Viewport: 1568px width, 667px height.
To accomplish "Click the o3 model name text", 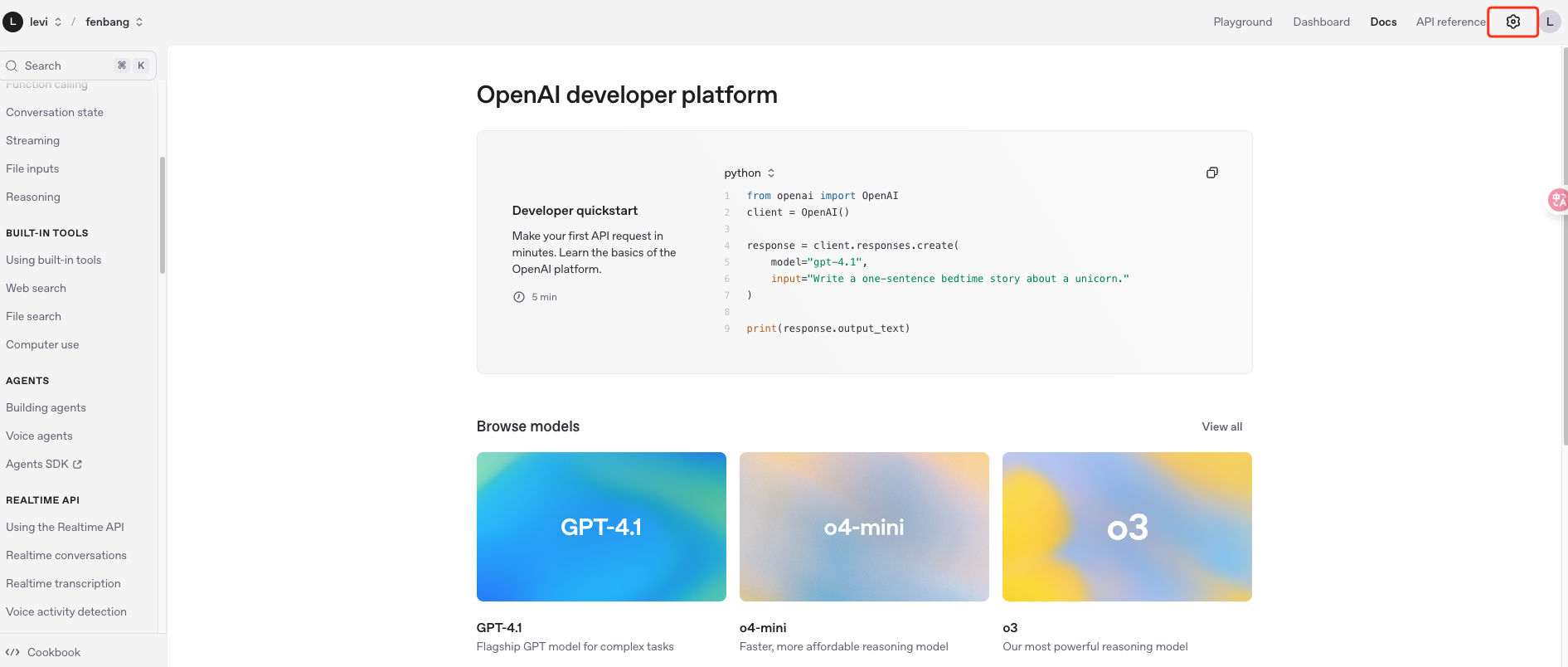I will point(1010,628).
